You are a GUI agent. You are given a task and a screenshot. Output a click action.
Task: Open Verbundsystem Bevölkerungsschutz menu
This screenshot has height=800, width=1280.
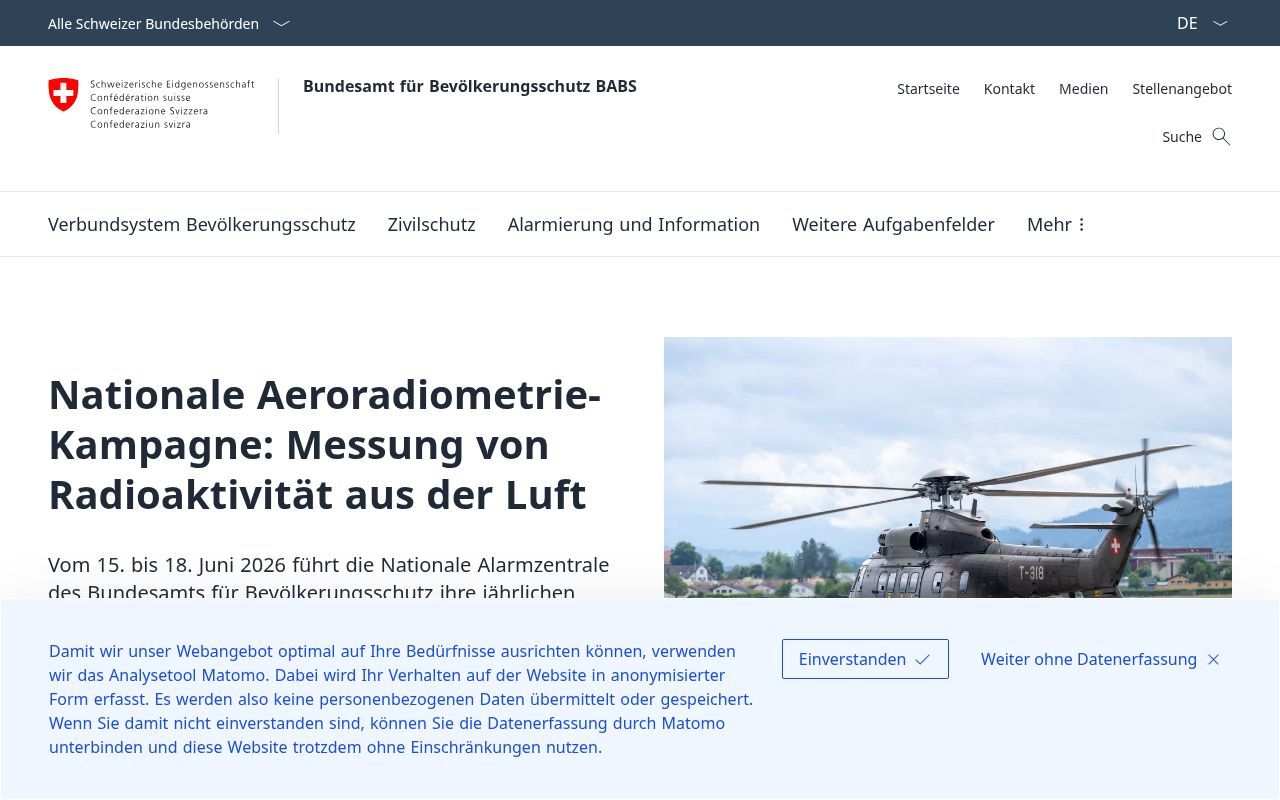[202, 224]
